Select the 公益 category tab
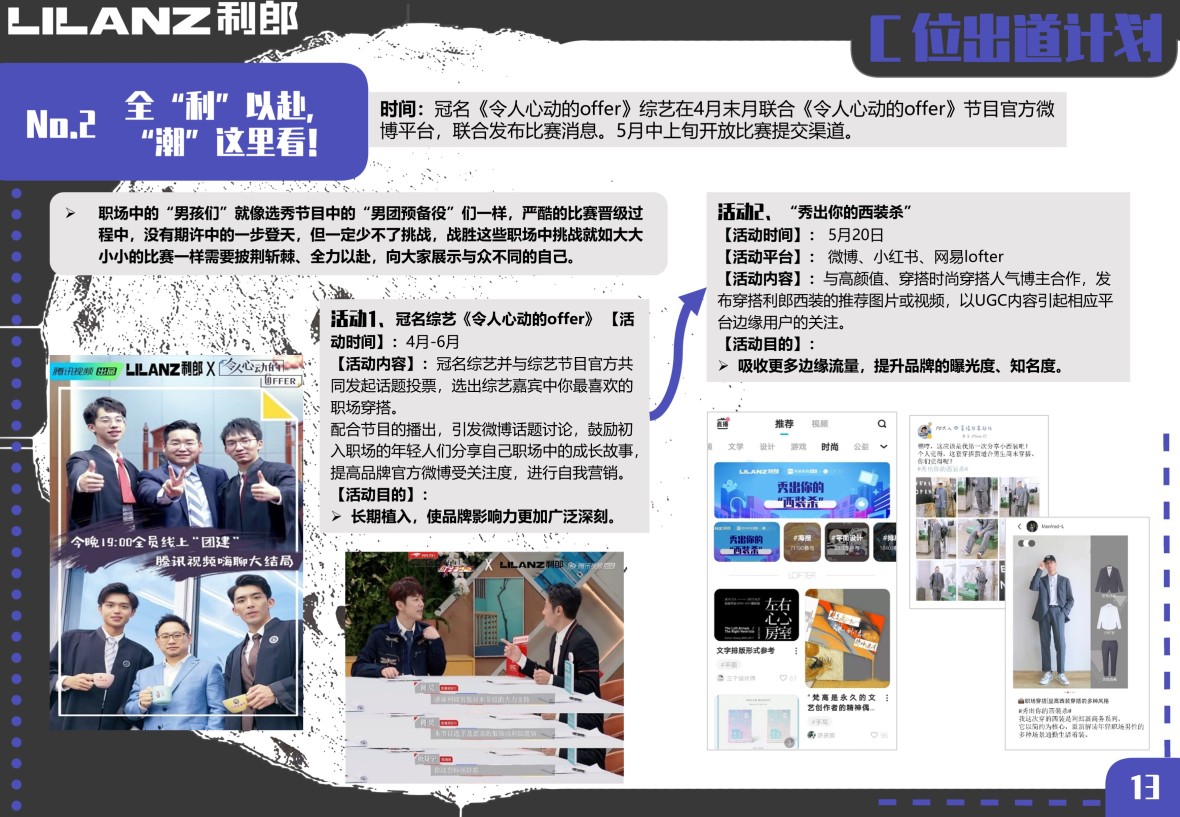The image size is (1180, 817). point(861,447)
